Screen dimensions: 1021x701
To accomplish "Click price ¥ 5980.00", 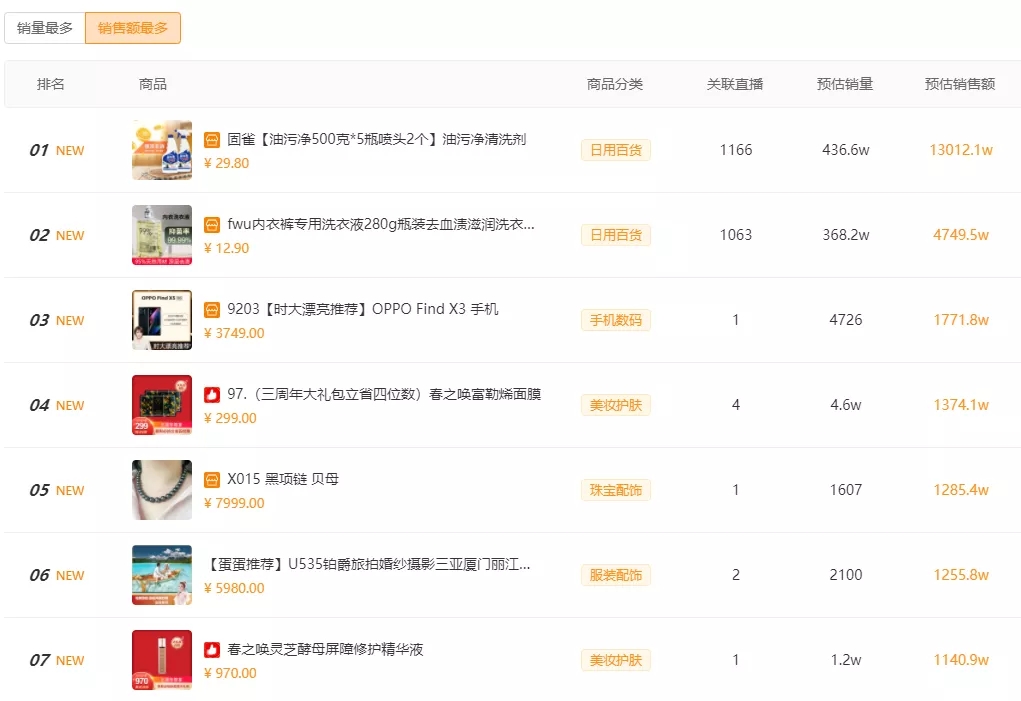I will tap(234, 588).
